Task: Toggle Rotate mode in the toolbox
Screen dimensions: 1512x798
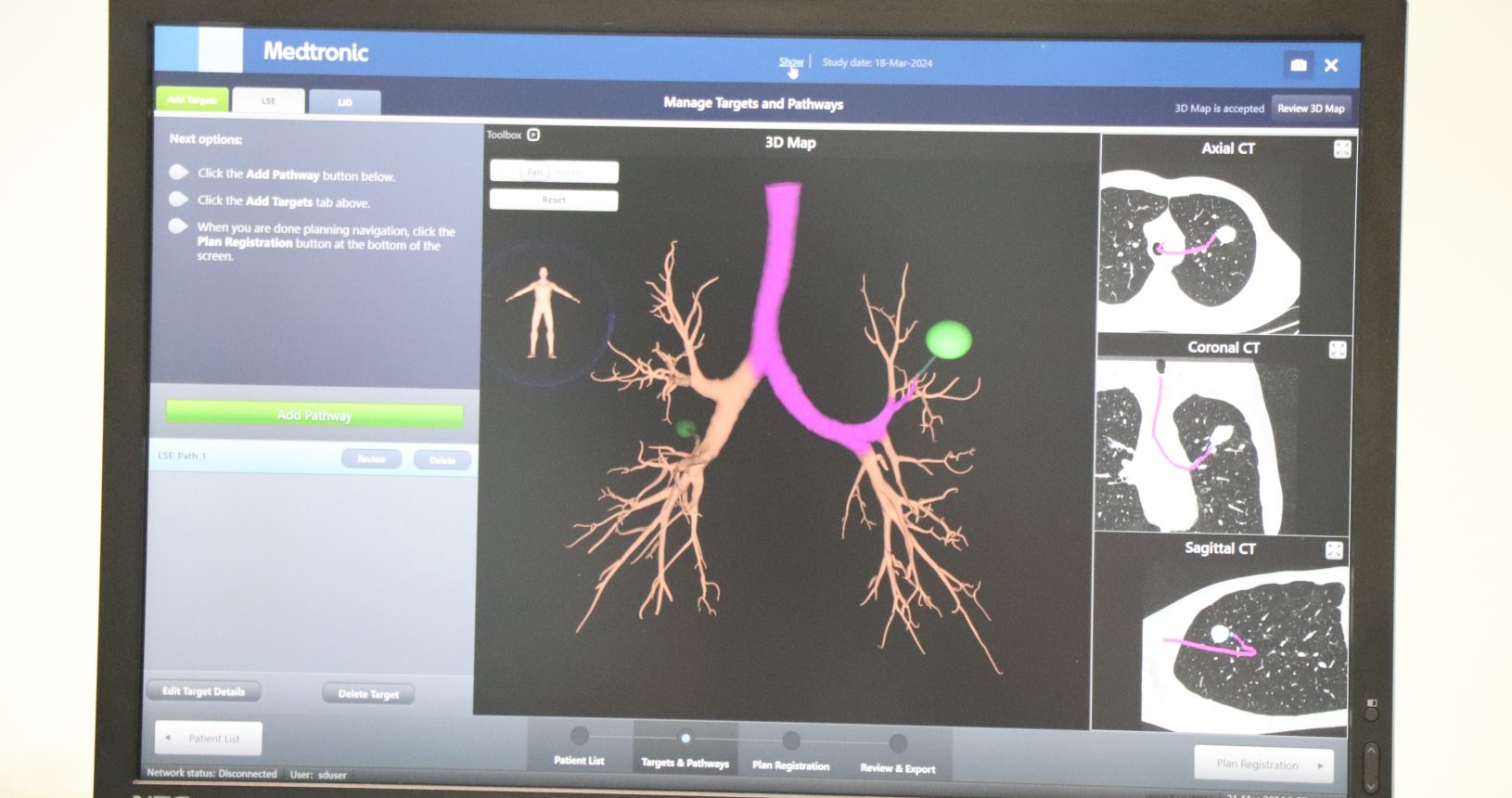Action: (570, 173)
